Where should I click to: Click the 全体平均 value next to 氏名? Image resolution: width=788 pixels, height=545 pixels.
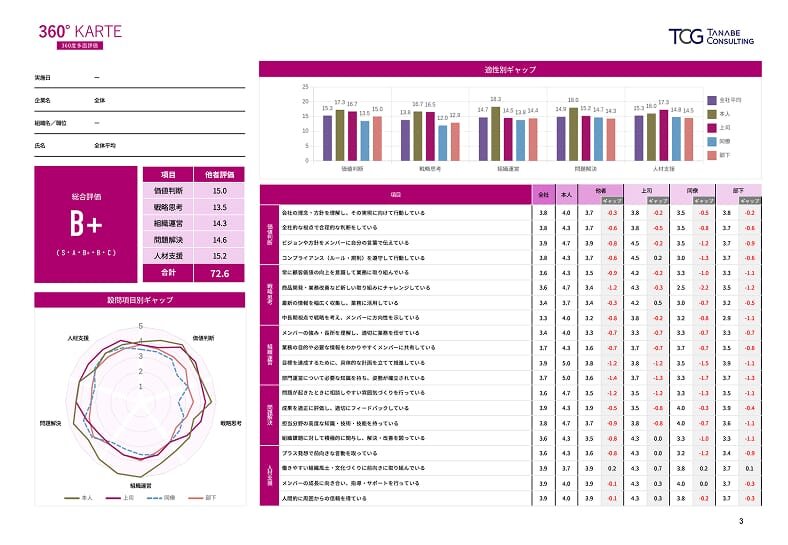coord(105,145)
